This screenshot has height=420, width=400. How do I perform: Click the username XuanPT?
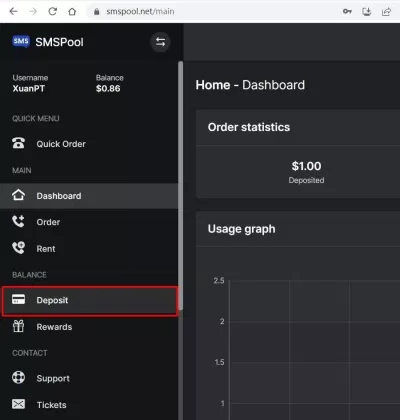(29, 89)
